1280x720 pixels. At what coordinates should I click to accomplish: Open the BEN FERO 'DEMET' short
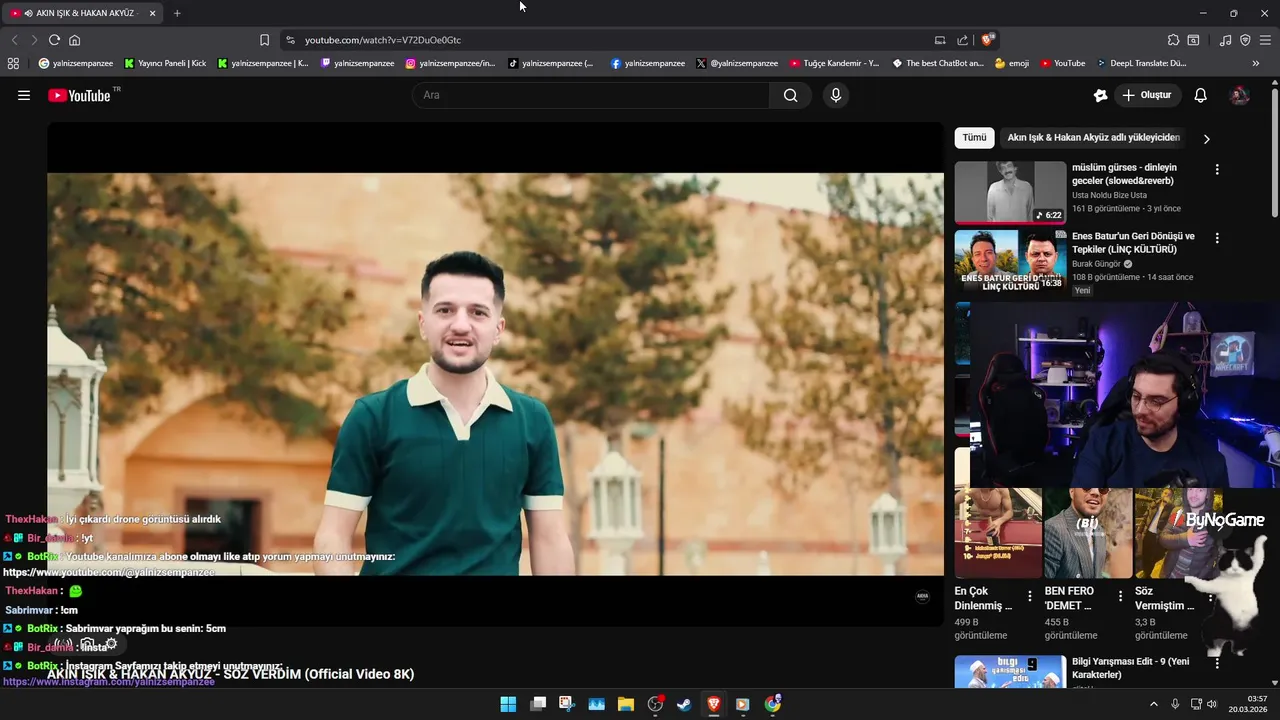(1088, 533)
